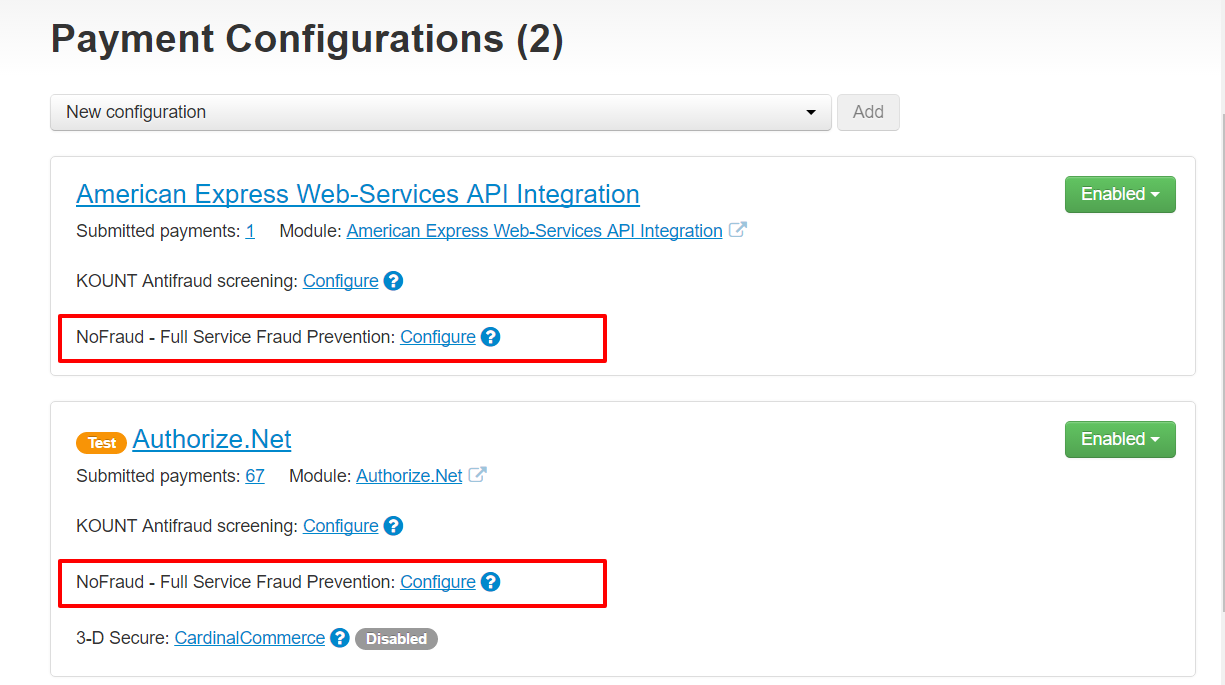The height and width of the screenshot is (685, 1225).
Task: Open the Authorize.Net title link
Action: pos(212,439)
